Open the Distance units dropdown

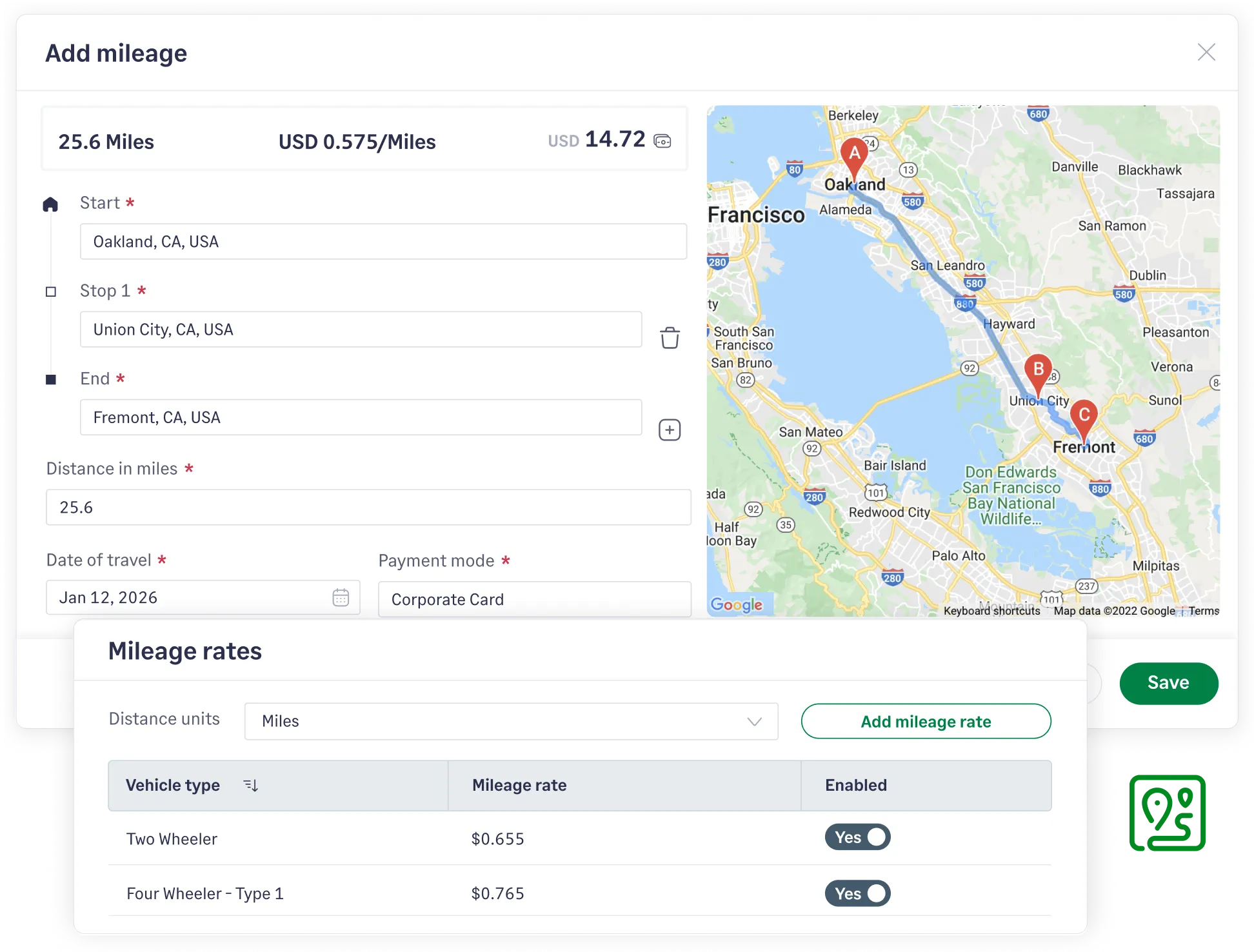click(511, 721)
